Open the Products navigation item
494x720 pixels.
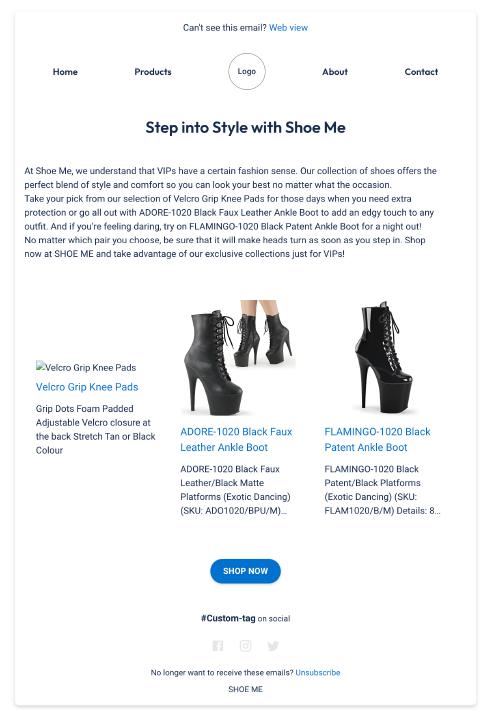[x=153, y=72]
